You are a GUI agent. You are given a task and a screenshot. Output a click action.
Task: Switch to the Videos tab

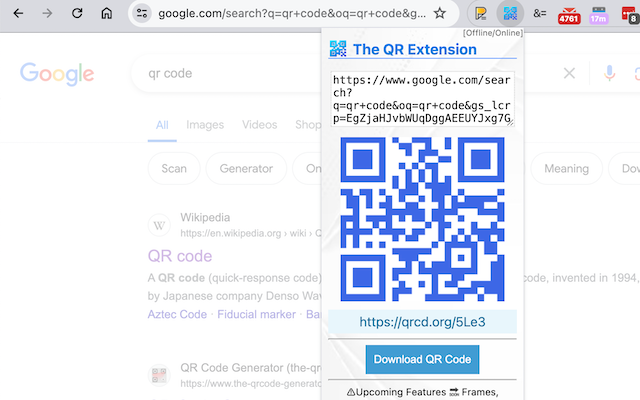coord(260,125)
